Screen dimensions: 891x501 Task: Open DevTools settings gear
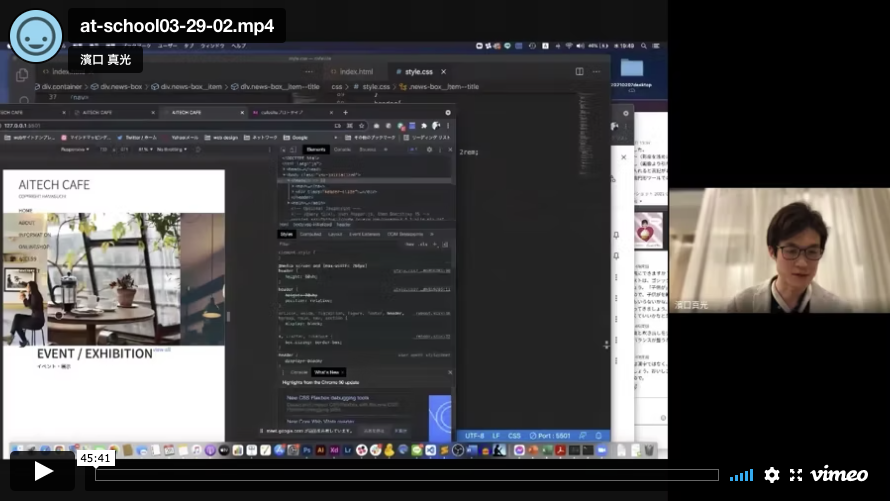tap(429, 149)
